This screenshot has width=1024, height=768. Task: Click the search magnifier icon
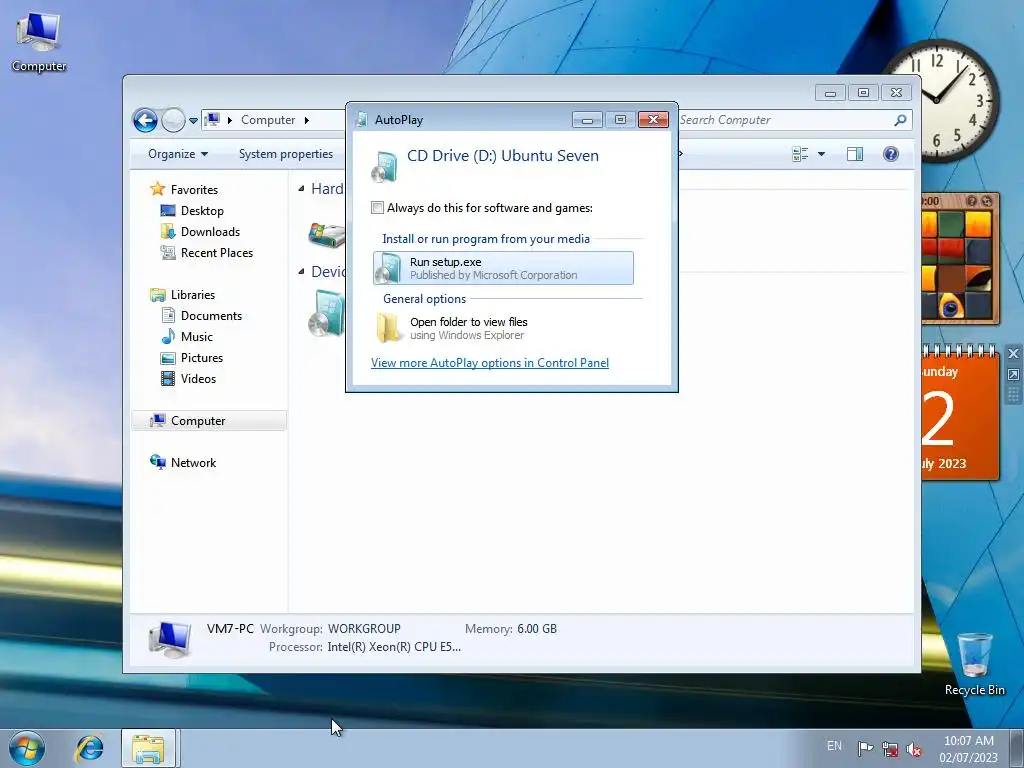click(x=901, y=120)
